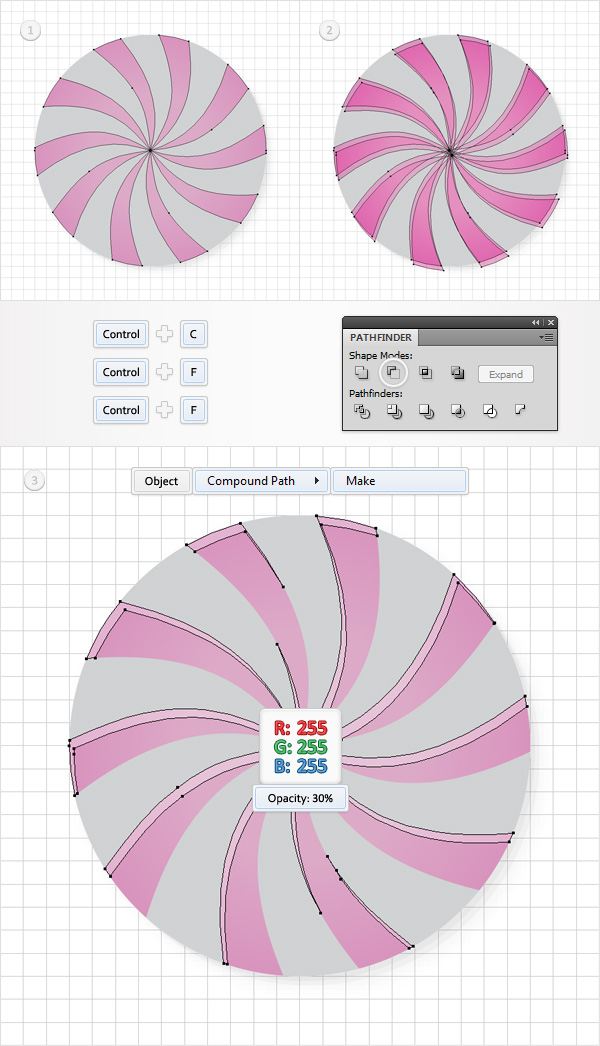Open the Pathfinder panel options menu
This screenshot has height=1046, width=600.
(x=545, y=338)
